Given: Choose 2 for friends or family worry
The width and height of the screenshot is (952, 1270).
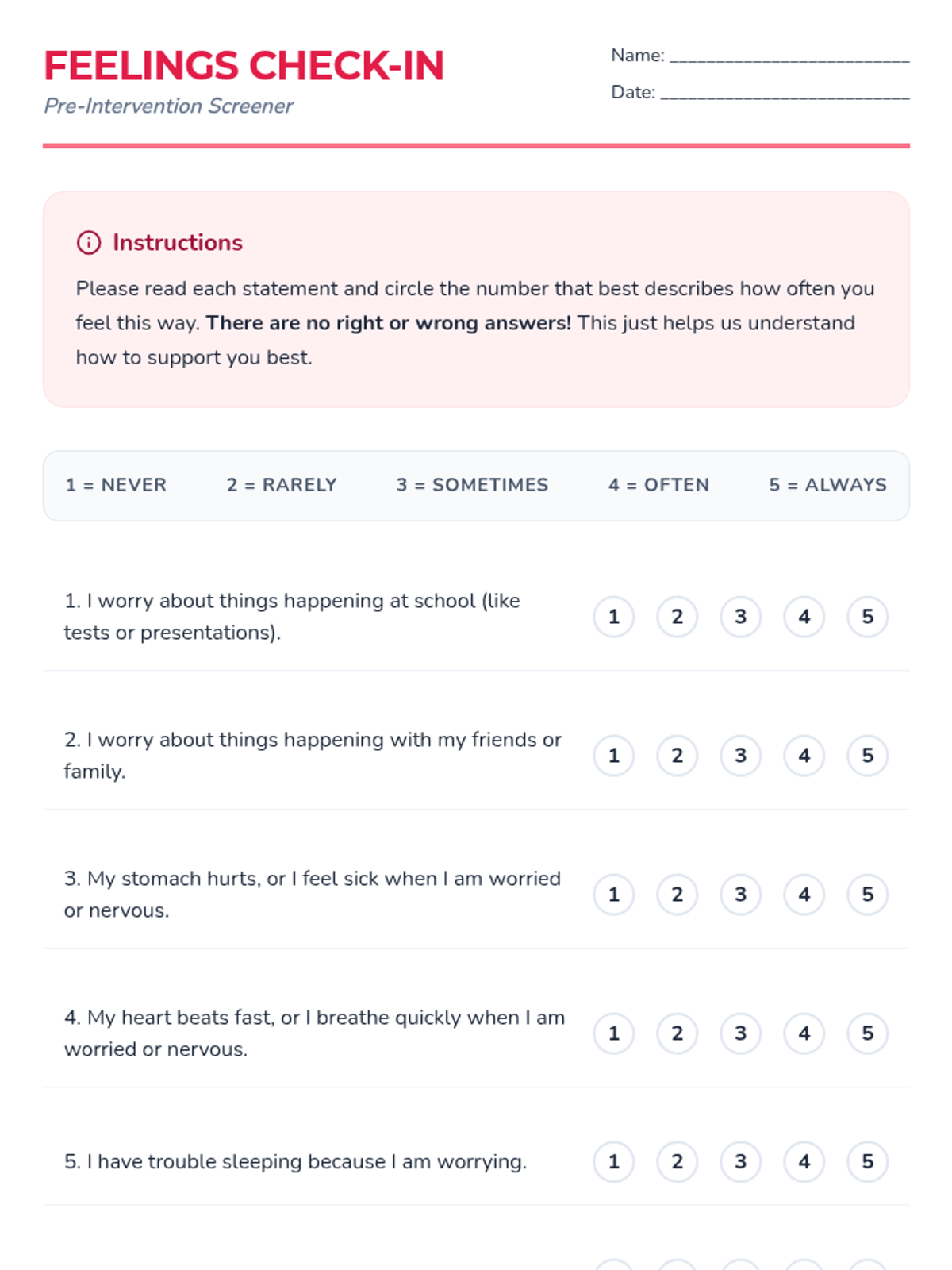Looking at the screenshot, I should [x=677, y=756].
